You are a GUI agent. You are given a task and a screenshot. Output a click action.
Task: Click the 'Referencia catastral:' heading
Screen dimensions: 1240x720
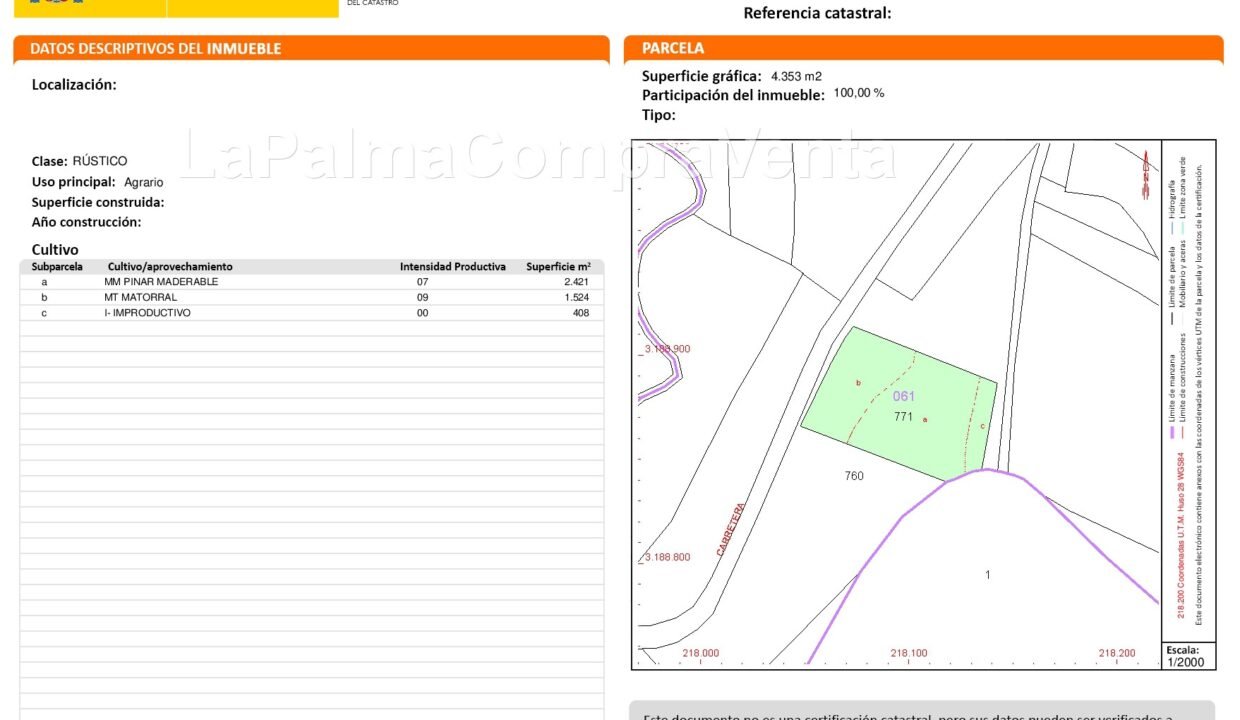[817, 13]
